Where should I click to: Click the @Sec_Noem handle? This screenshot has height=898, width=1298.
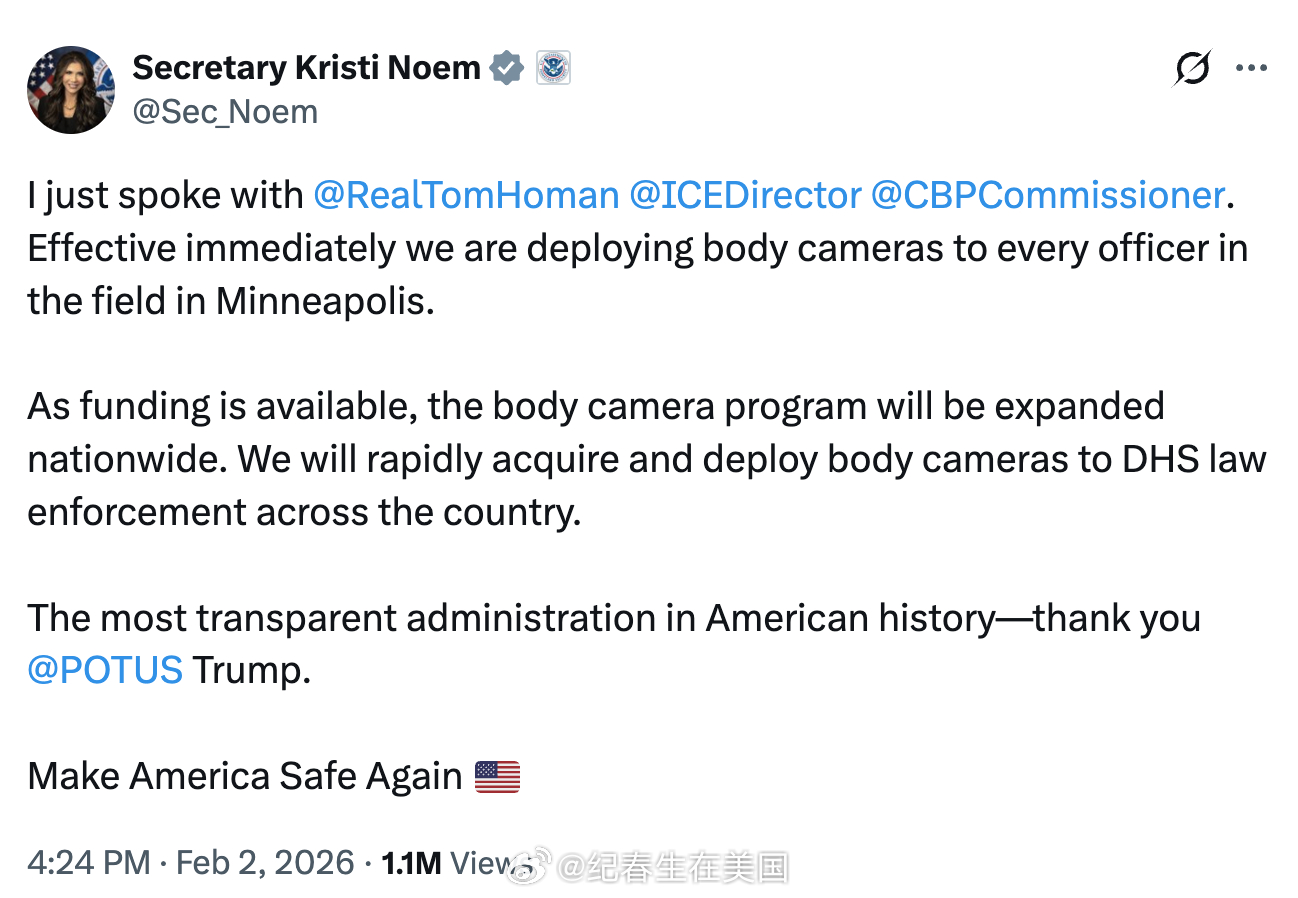pos(225,112)
